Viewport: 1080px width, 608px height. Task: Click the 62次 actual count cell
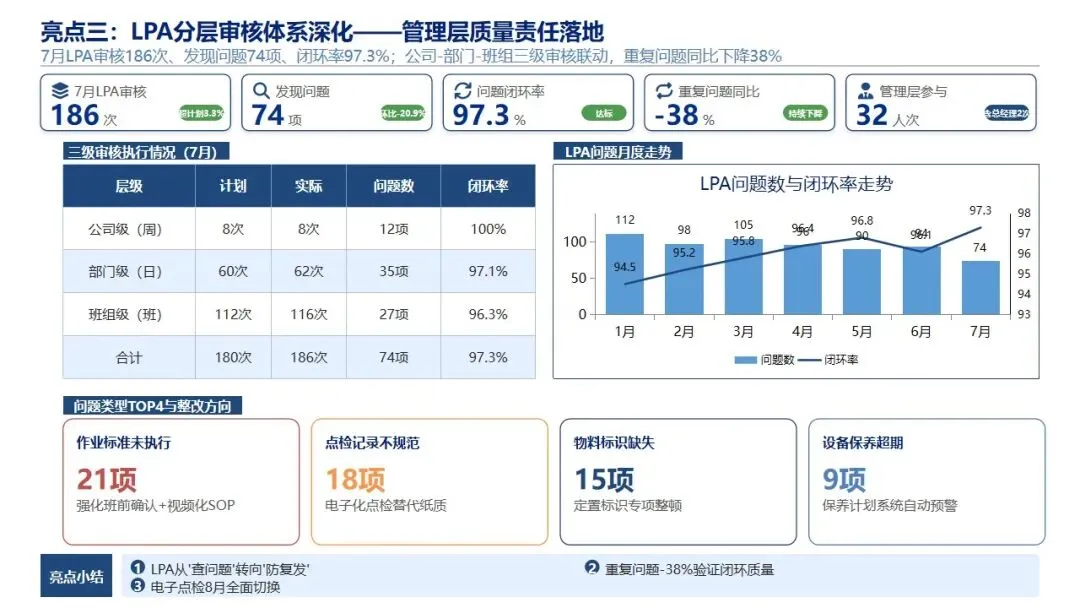coord(309,271)
